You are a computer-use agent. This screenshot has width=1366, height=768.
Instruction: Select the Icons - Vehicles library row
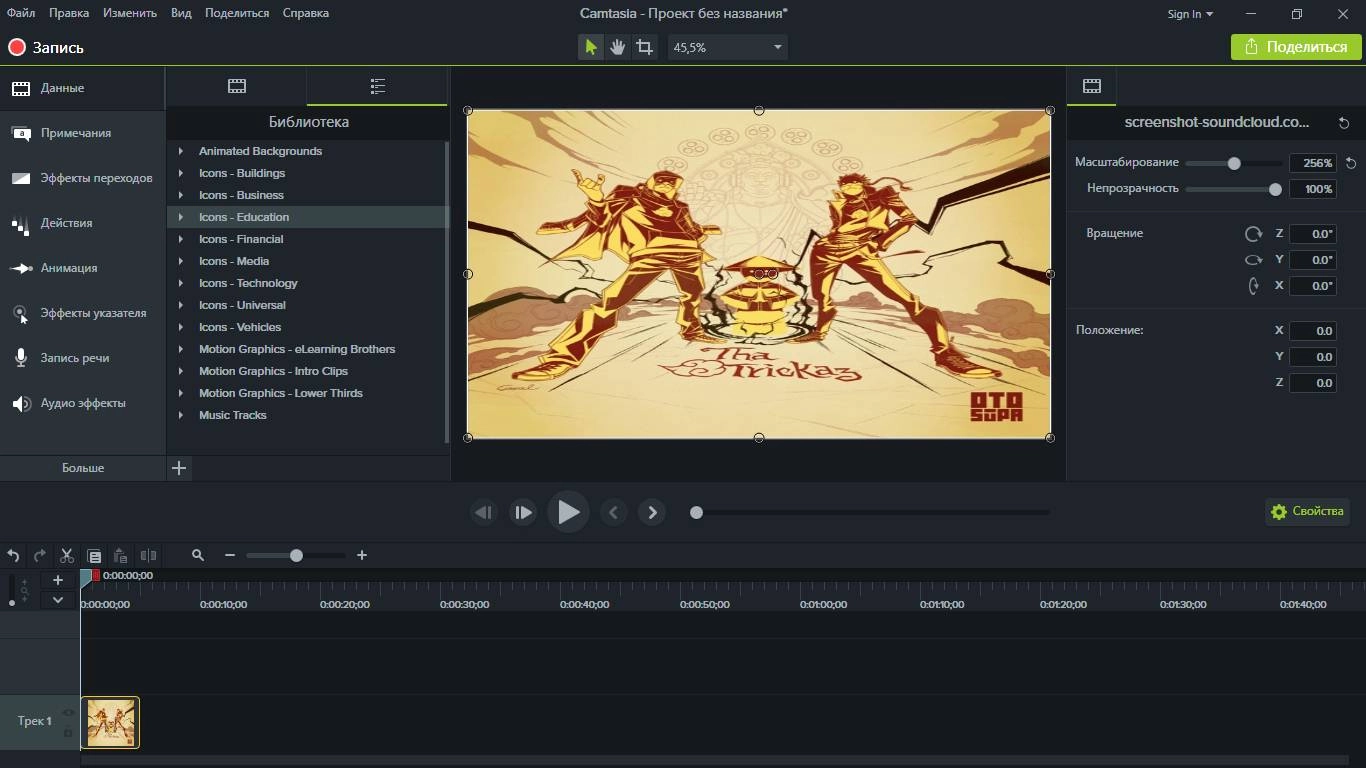[x=305, y=327]
